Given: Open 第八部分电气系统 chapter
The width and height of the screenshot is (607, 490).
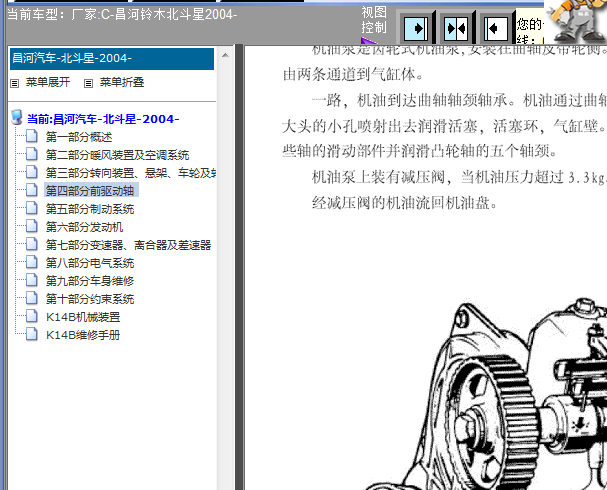Looking at the screenshot, I should click(90, 263).
